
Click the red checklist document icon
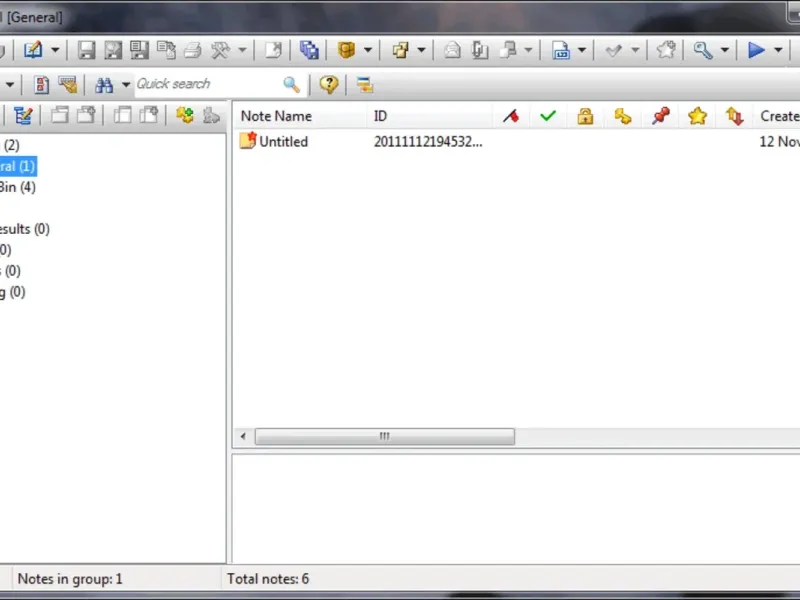click(x=41, y=85)
